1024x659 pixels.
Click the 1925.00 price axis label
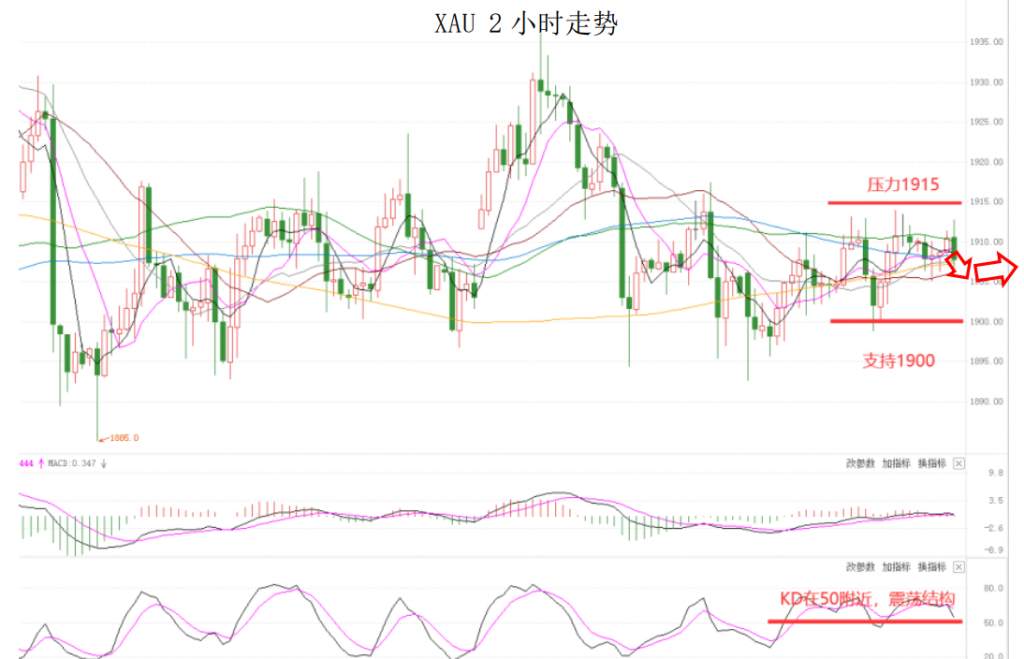[x=986, y=121]
